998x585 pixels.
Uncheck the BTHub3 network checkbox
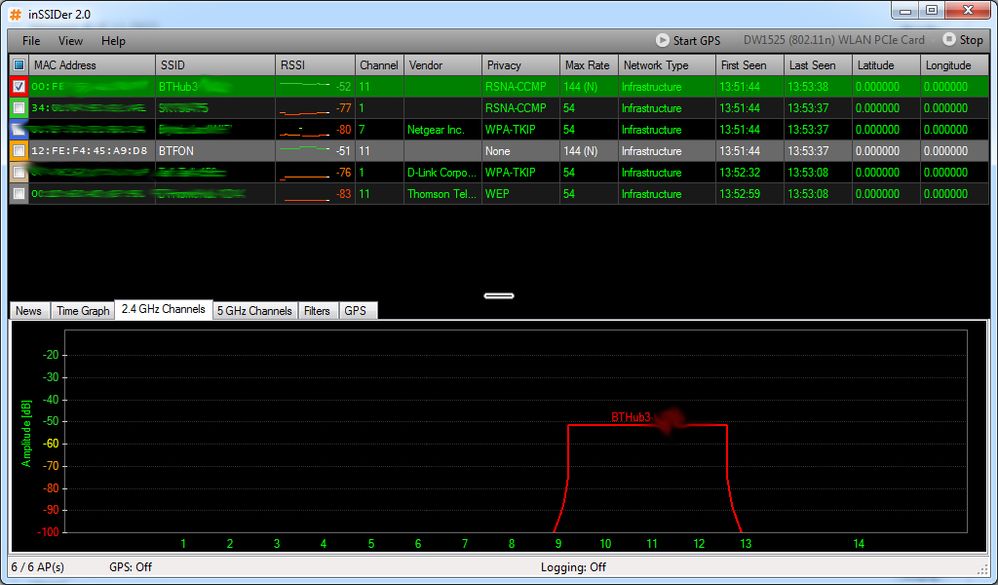coord(19,87)
